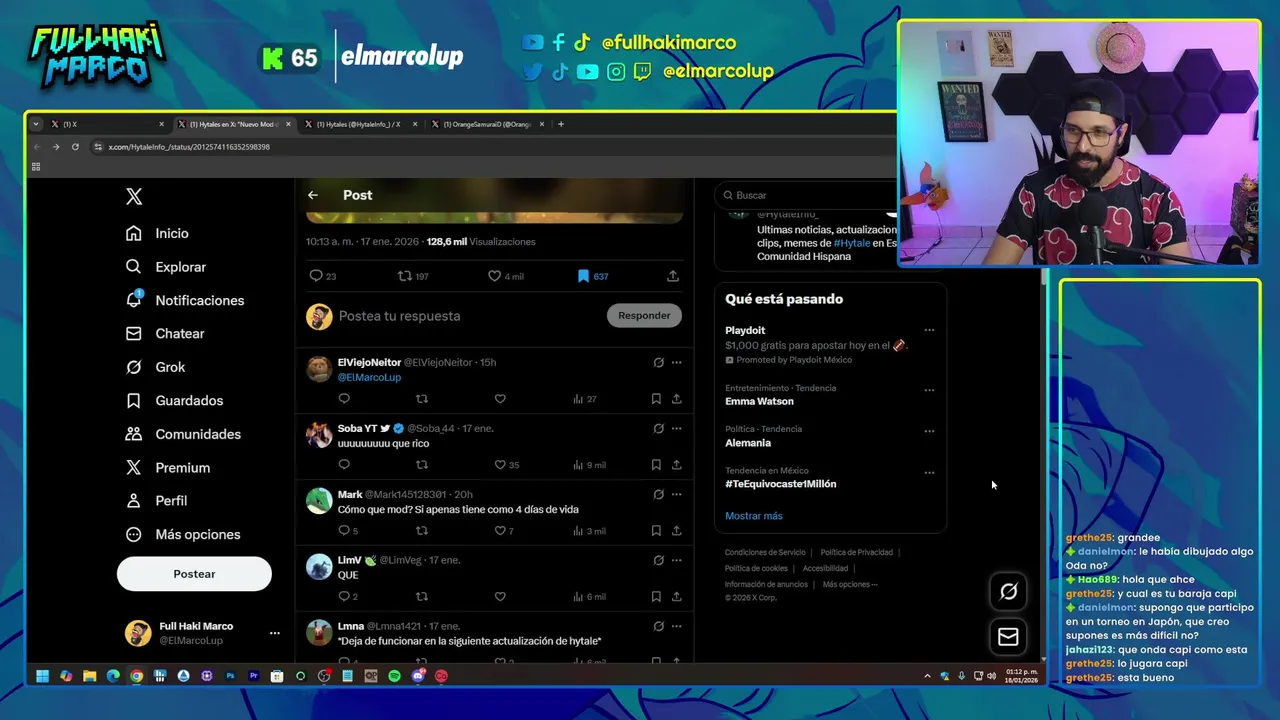
Task: View 27 analytics on ElViejoNeitor's reply
Action: (x=585, y=398)
